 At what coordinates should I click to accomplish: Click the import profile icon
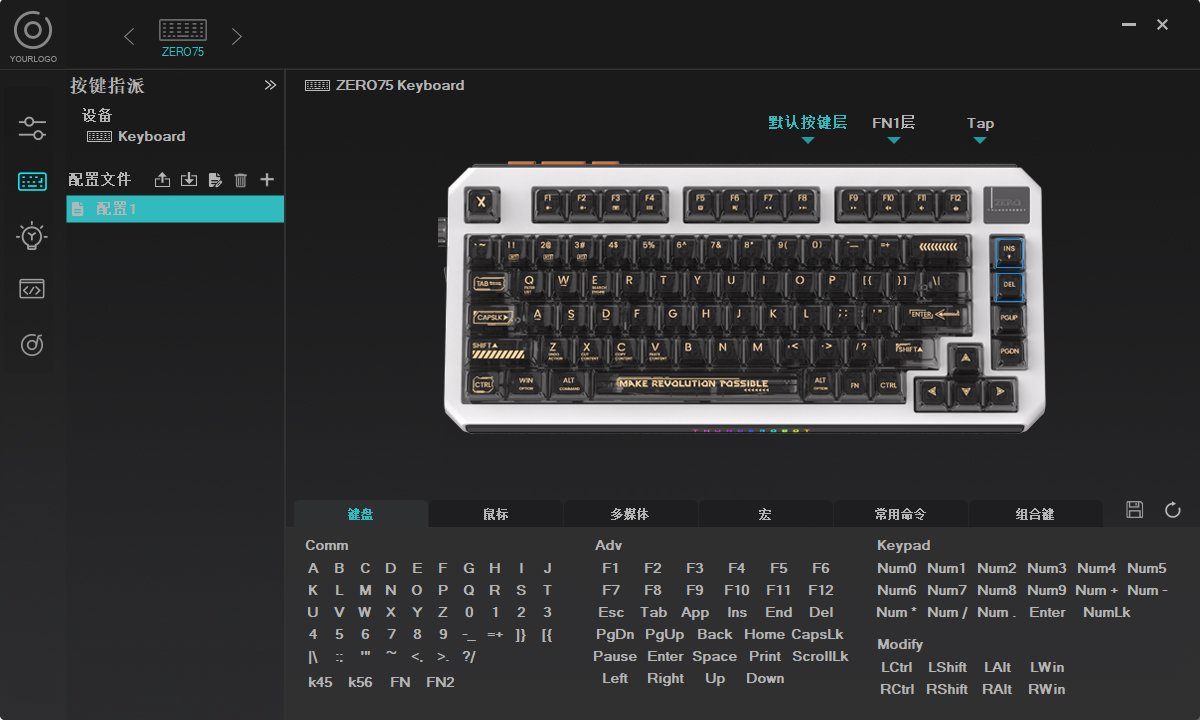[x=189, y=180]
